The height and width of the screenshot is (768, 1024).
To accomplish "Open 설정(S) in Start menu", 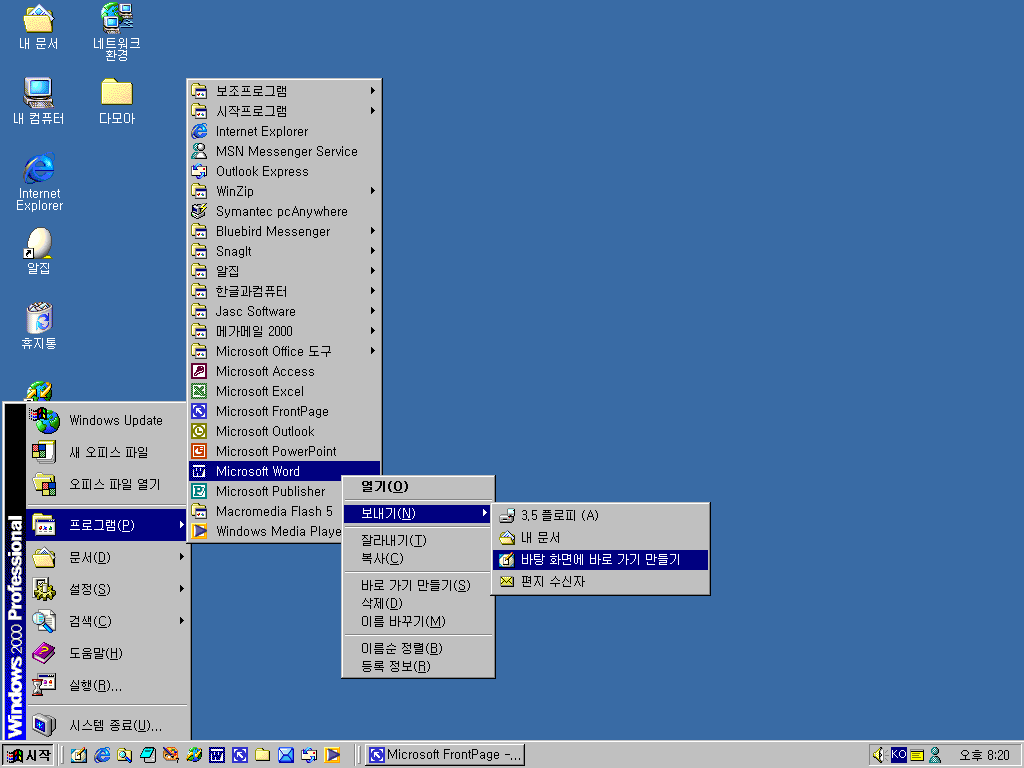I will point(108,589).
